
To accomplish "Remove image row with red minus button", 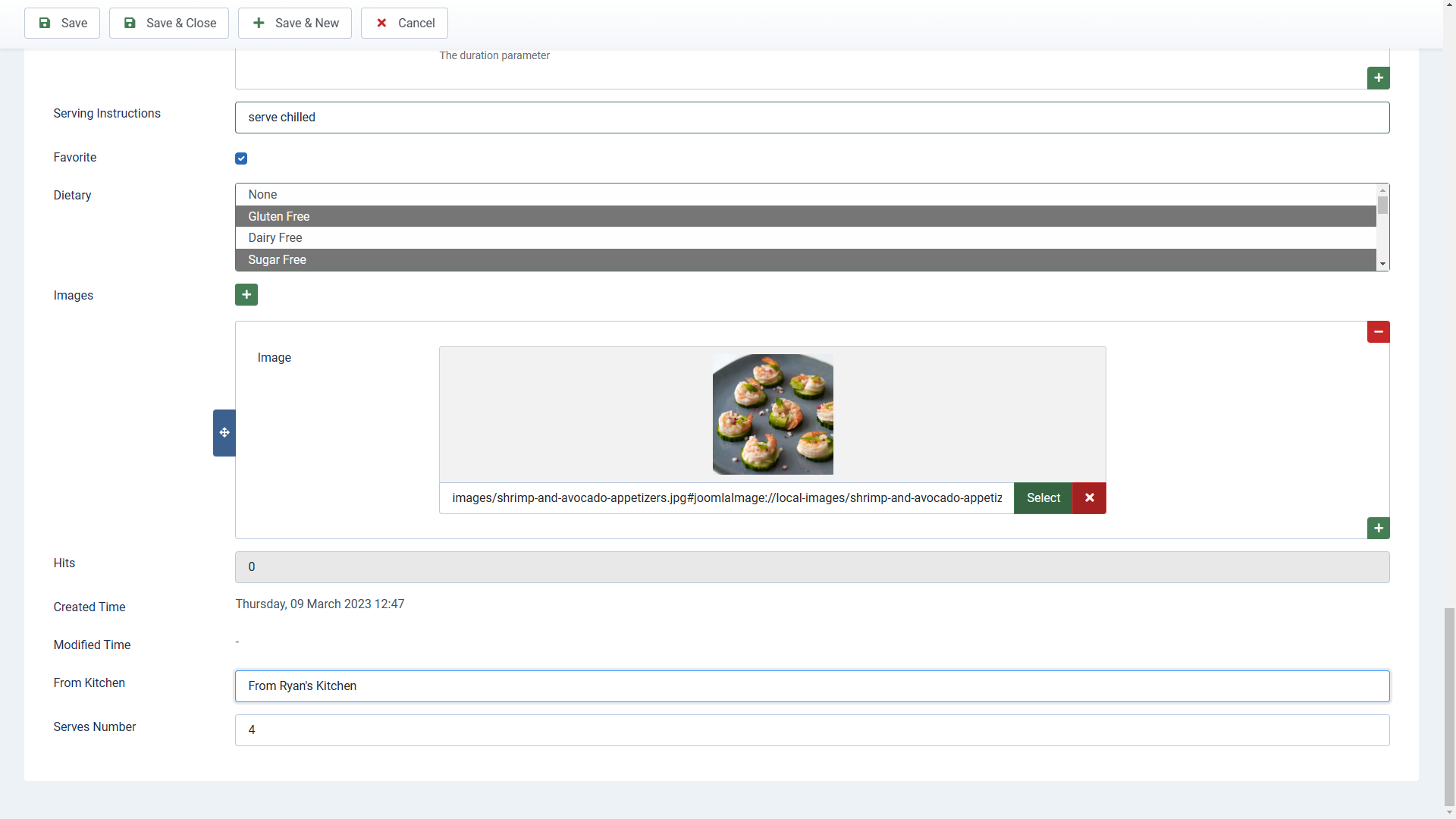I will [x=1378, y=331].
